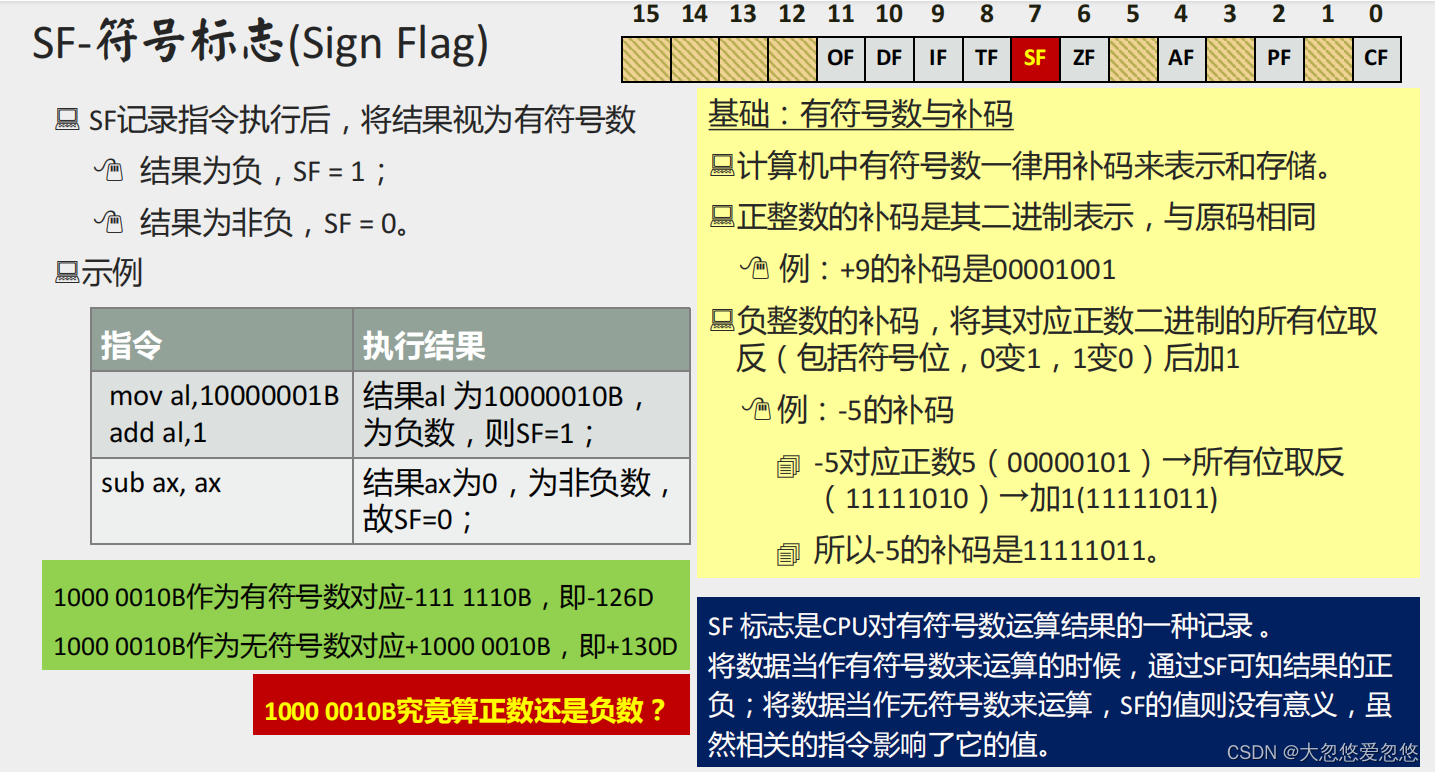Click the result cell "结果al 为10000010B，为负数，则SF=1"

pos(521,415)
